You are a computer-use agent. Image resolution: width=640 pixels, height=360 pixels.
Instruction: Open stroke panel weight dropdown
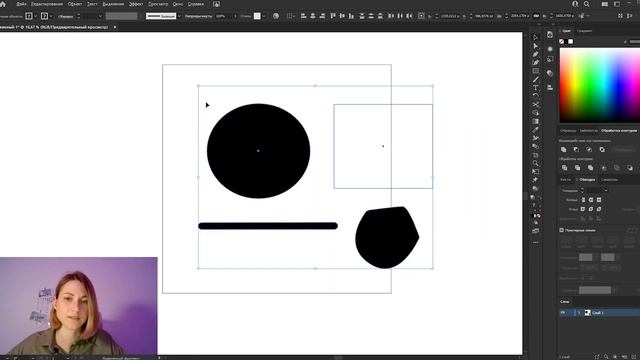pos(606,190)
